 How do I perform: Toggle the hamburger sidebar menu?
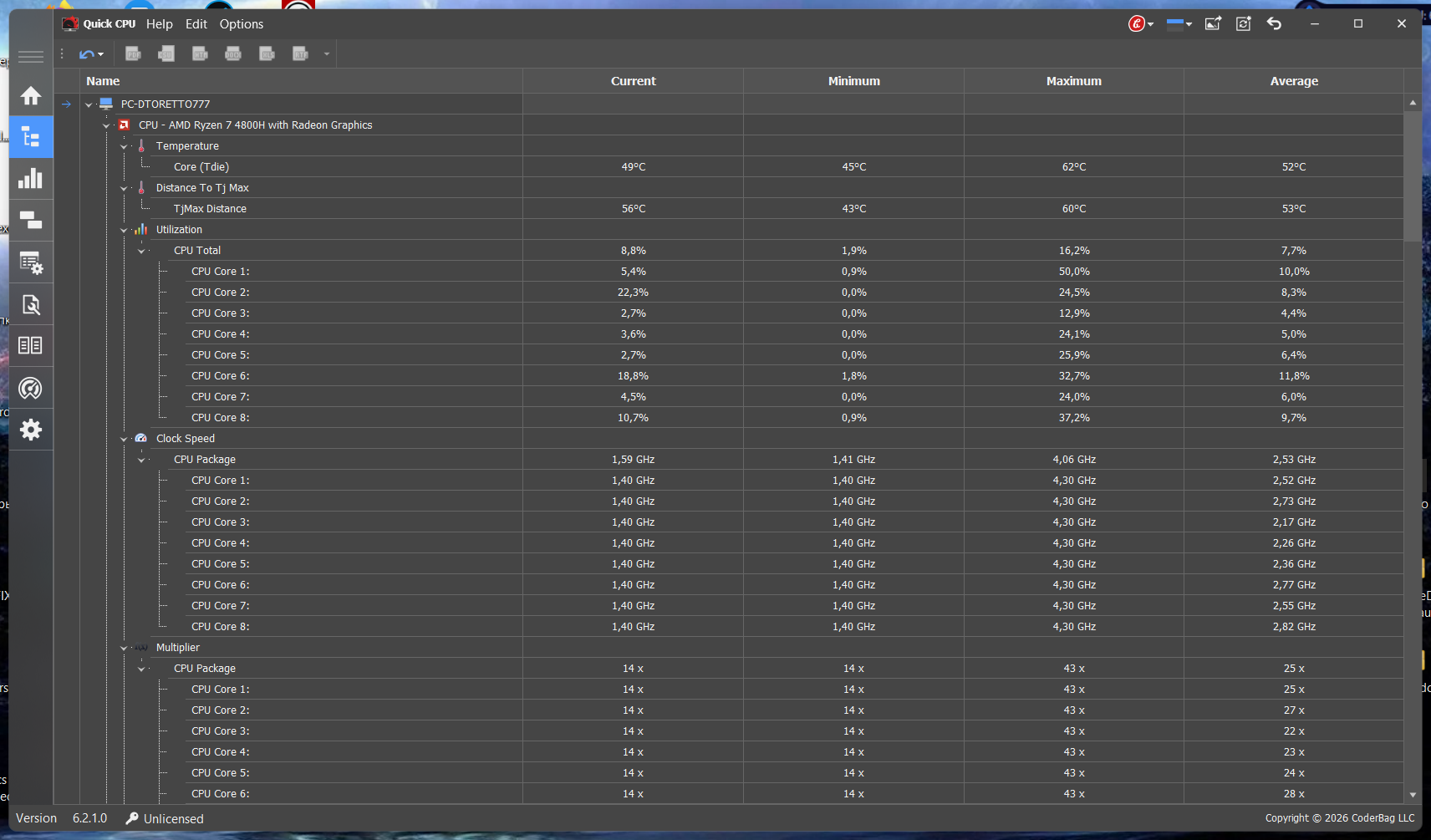[x=31, y=57]
